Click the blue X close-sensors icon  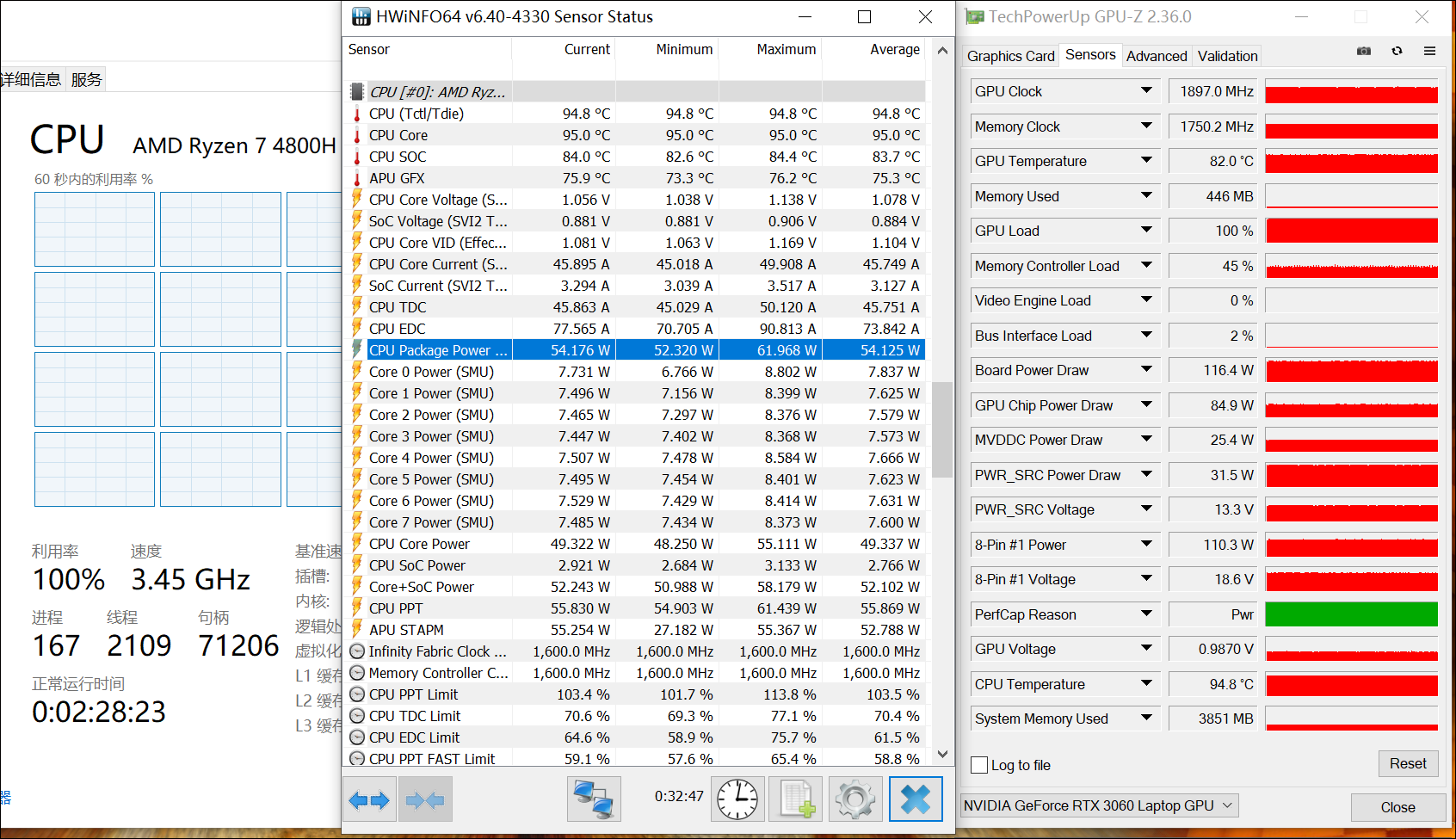click(916, 799)
